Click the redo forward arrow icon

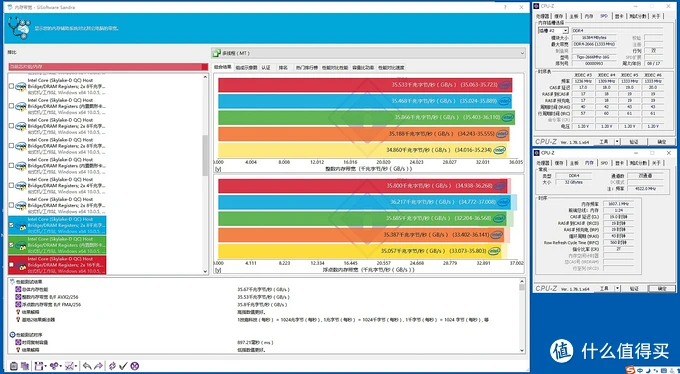click(98, 366)
